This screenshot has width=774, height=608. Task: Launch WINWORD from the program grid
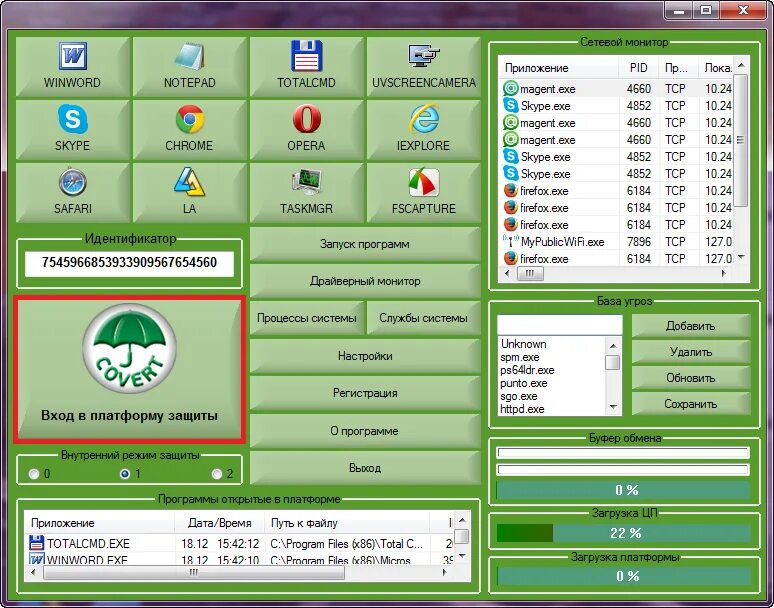click(73, 67)
